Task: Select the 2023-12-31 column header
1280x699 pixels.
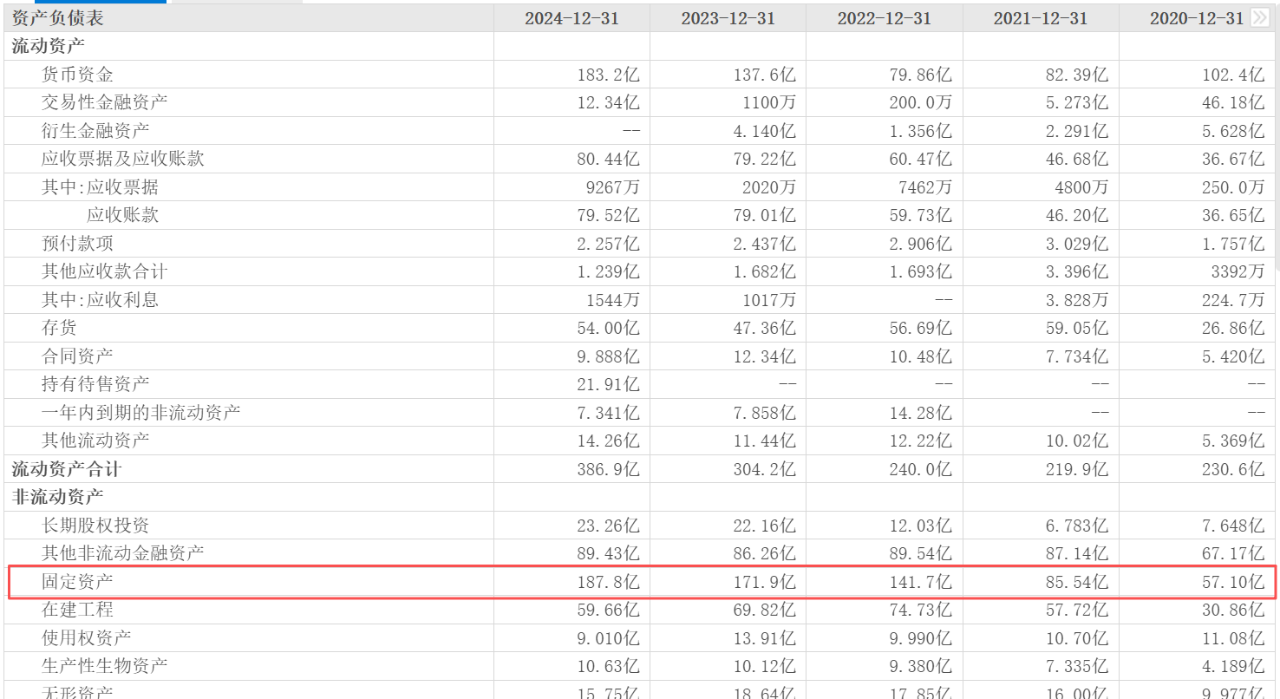Action: [x=727, y=19]
